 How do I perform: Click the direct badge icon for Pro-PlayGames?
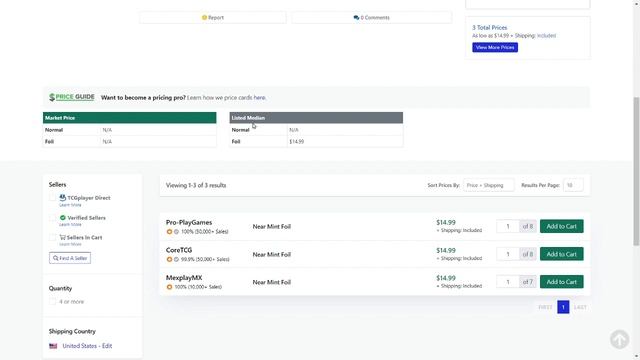pyautogui.click(x=176, y=231)
